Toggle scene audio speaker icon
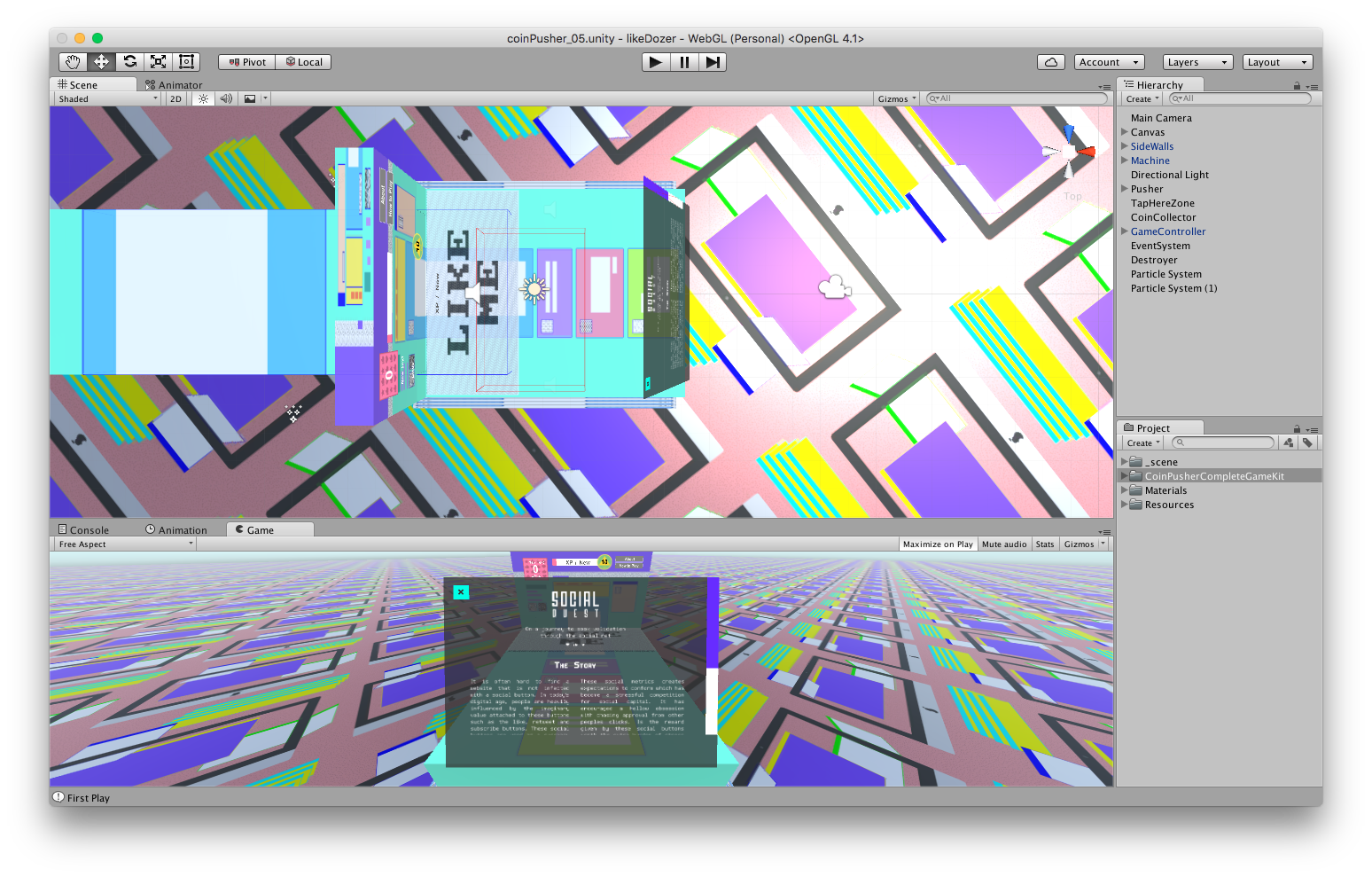 point(226,99)
